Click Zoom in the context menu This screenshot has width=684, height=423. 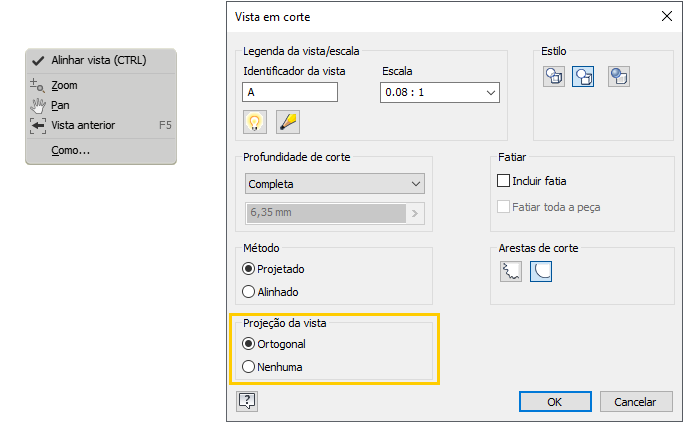click(x=64, y=85)
